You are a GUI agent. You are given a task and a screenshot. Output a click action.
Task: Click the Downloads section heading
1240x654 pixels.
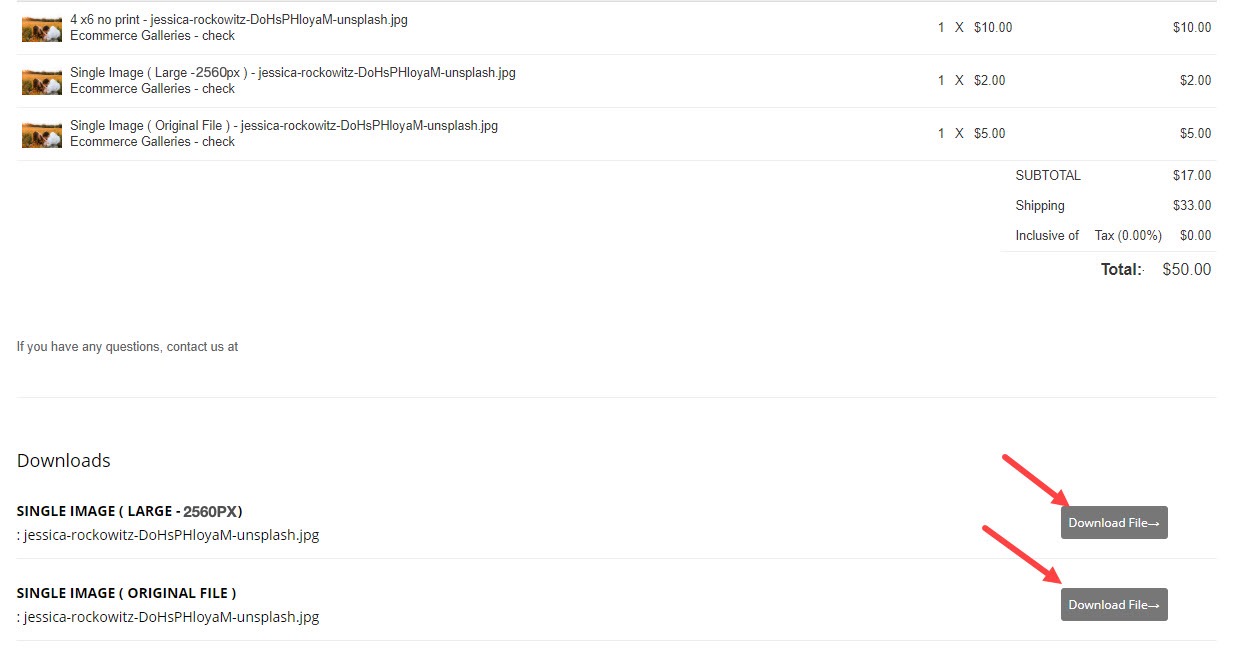tap(64, 461)
